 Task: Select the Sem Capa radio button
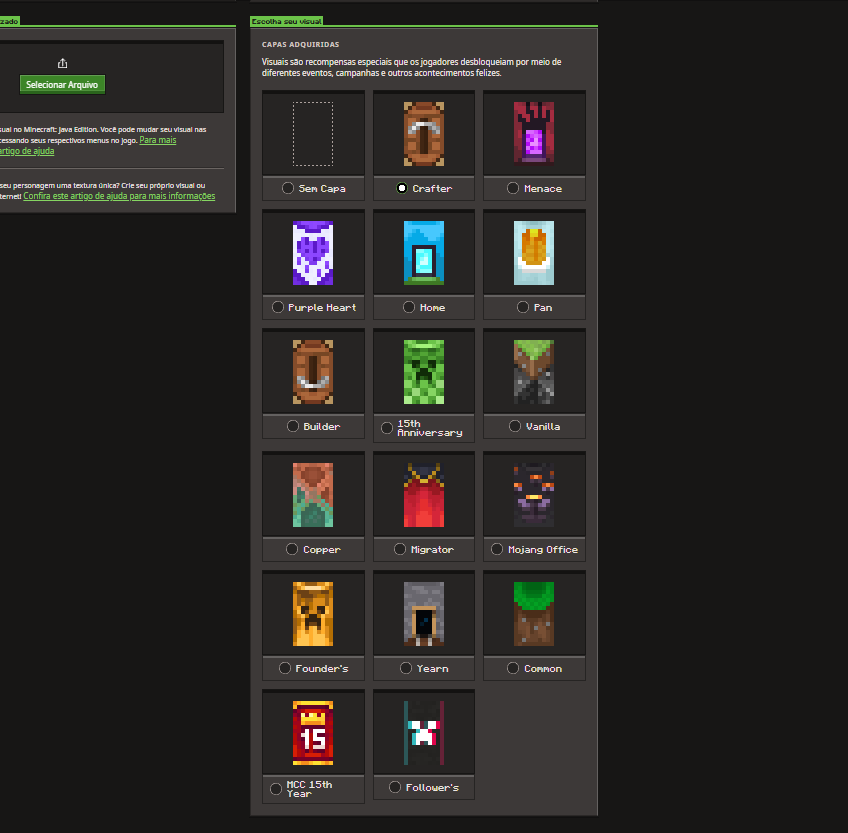(x=288, y=188)
